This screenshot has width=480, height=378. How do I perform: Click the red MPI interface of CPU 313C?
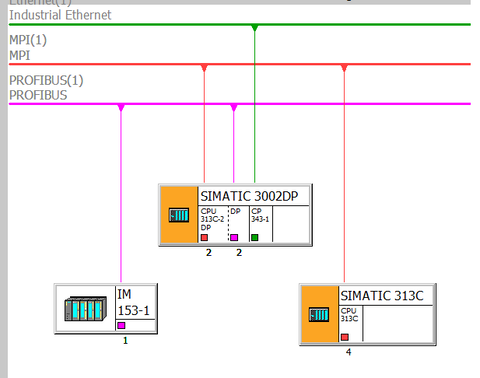pos(345,337)
